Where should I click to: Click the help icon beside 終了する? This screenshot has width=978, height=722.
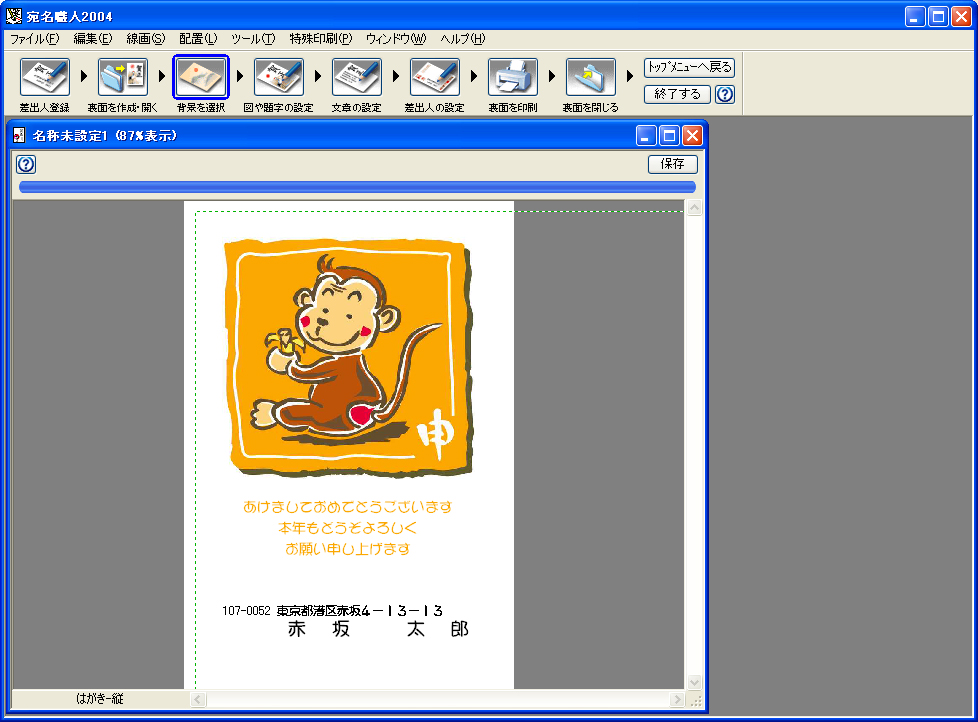tap(725, 95)
